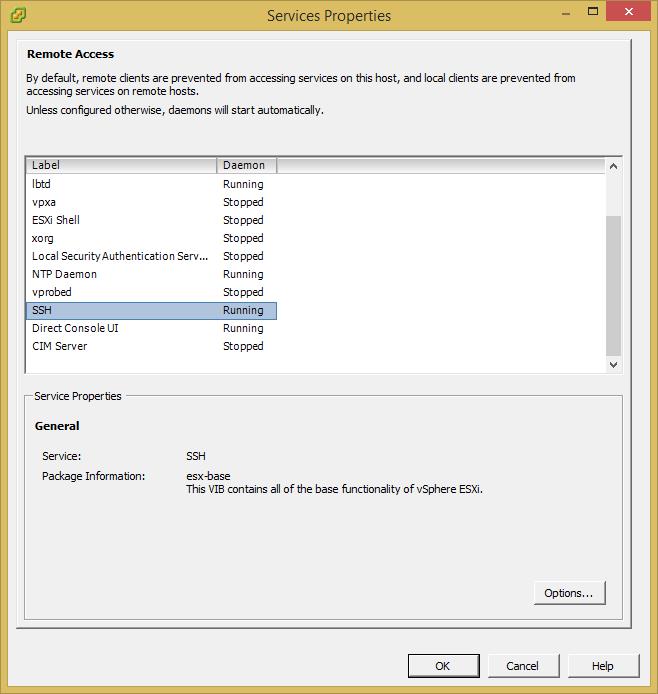Select the lbtd service row
Image resolution: width=658 pixels, height=694 pixels.
pos(151,184)
